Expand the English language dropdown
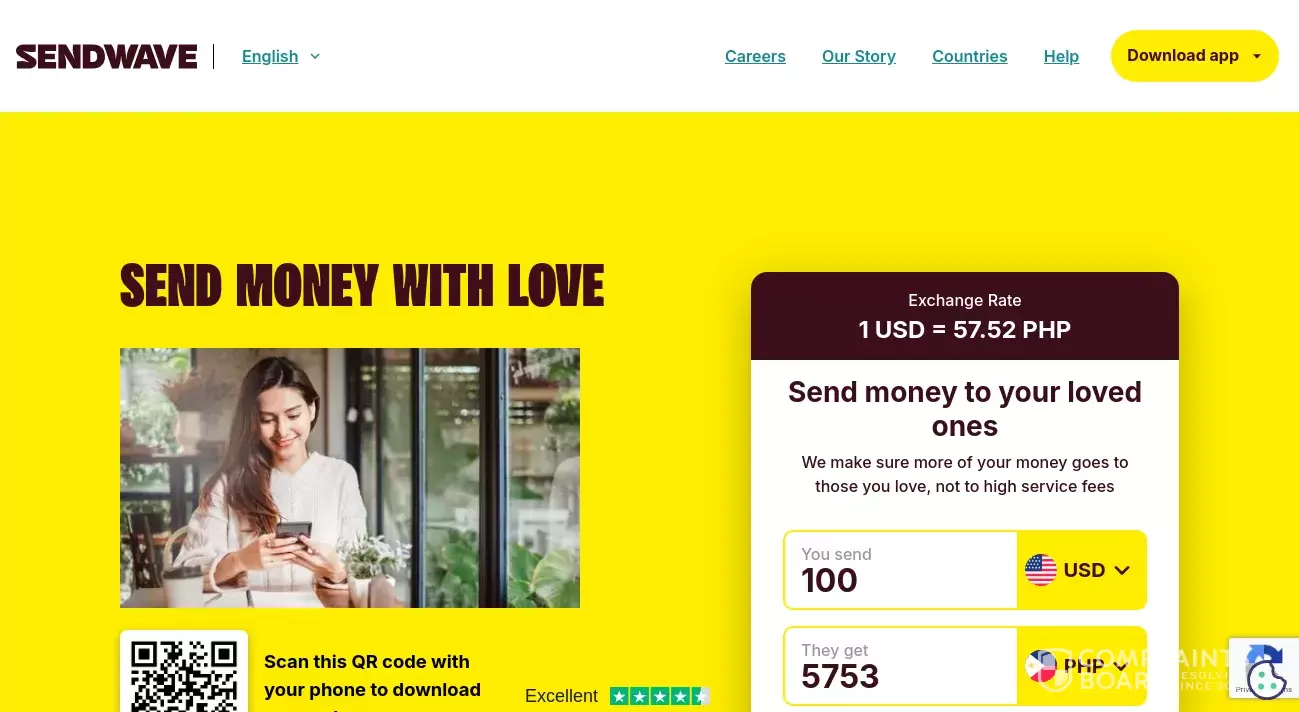 (281, 56)
